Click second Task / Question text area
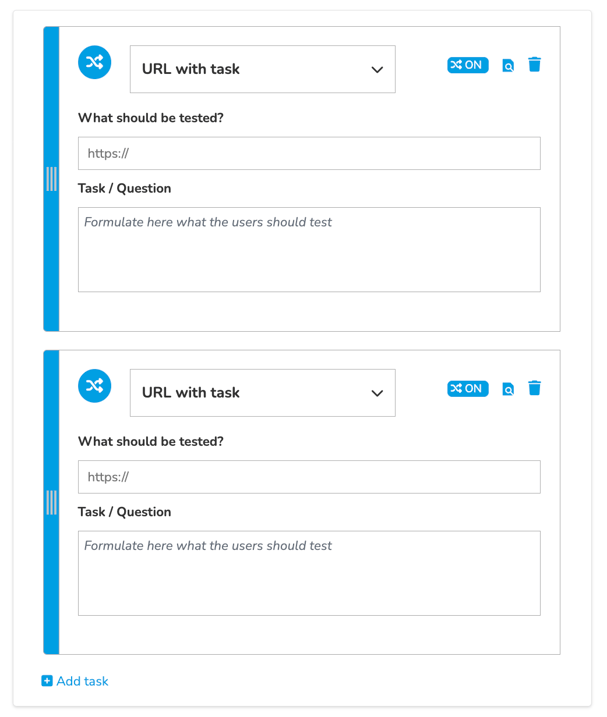607x717 pixels. 309,573
